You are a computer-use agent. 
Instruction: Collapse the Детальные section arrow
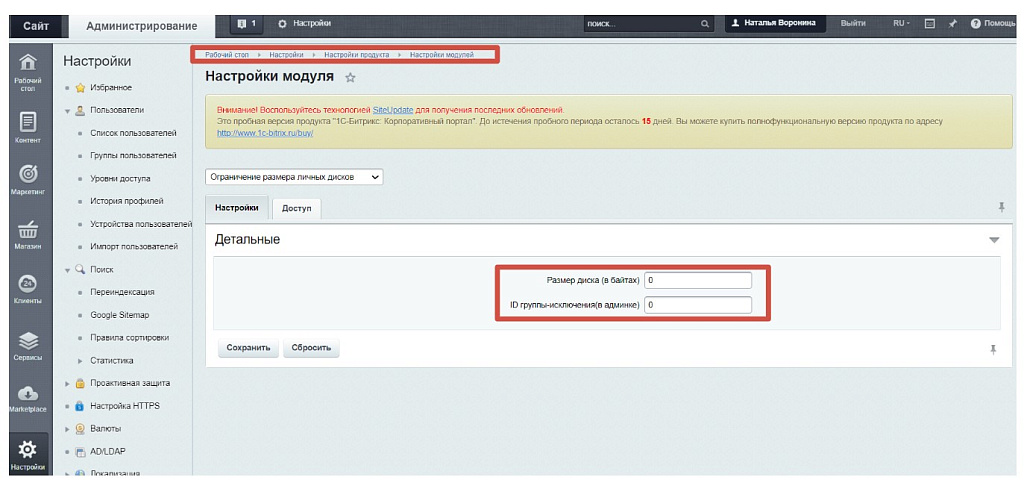coord(993,240)
